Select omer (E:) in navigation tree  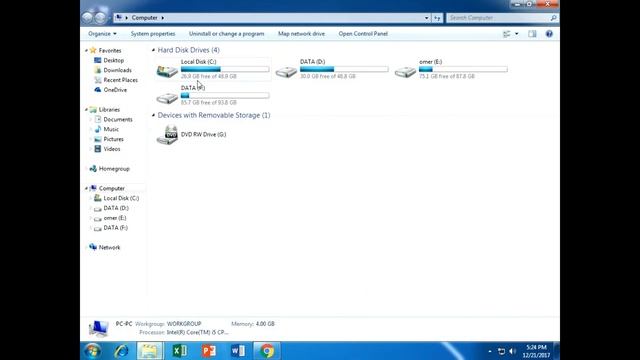(115, 218)
